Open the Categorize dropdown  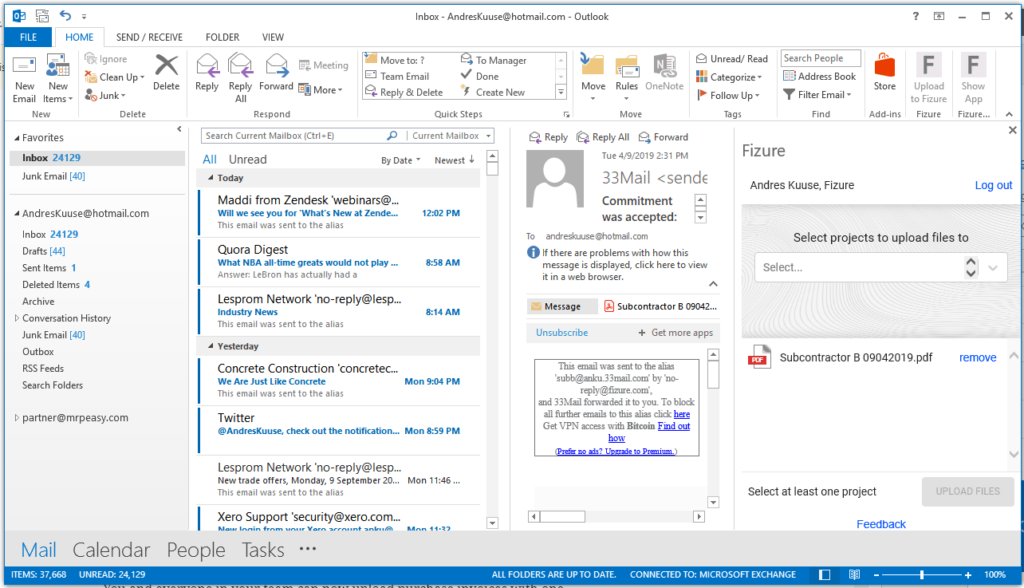pos(729,77)
